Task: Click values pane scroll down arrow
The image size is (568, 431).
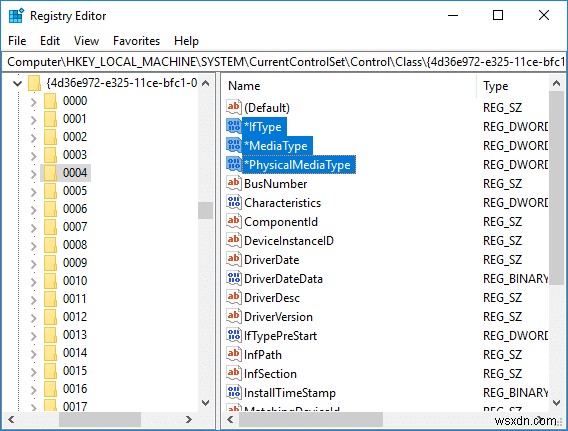Action: (556, 403)
